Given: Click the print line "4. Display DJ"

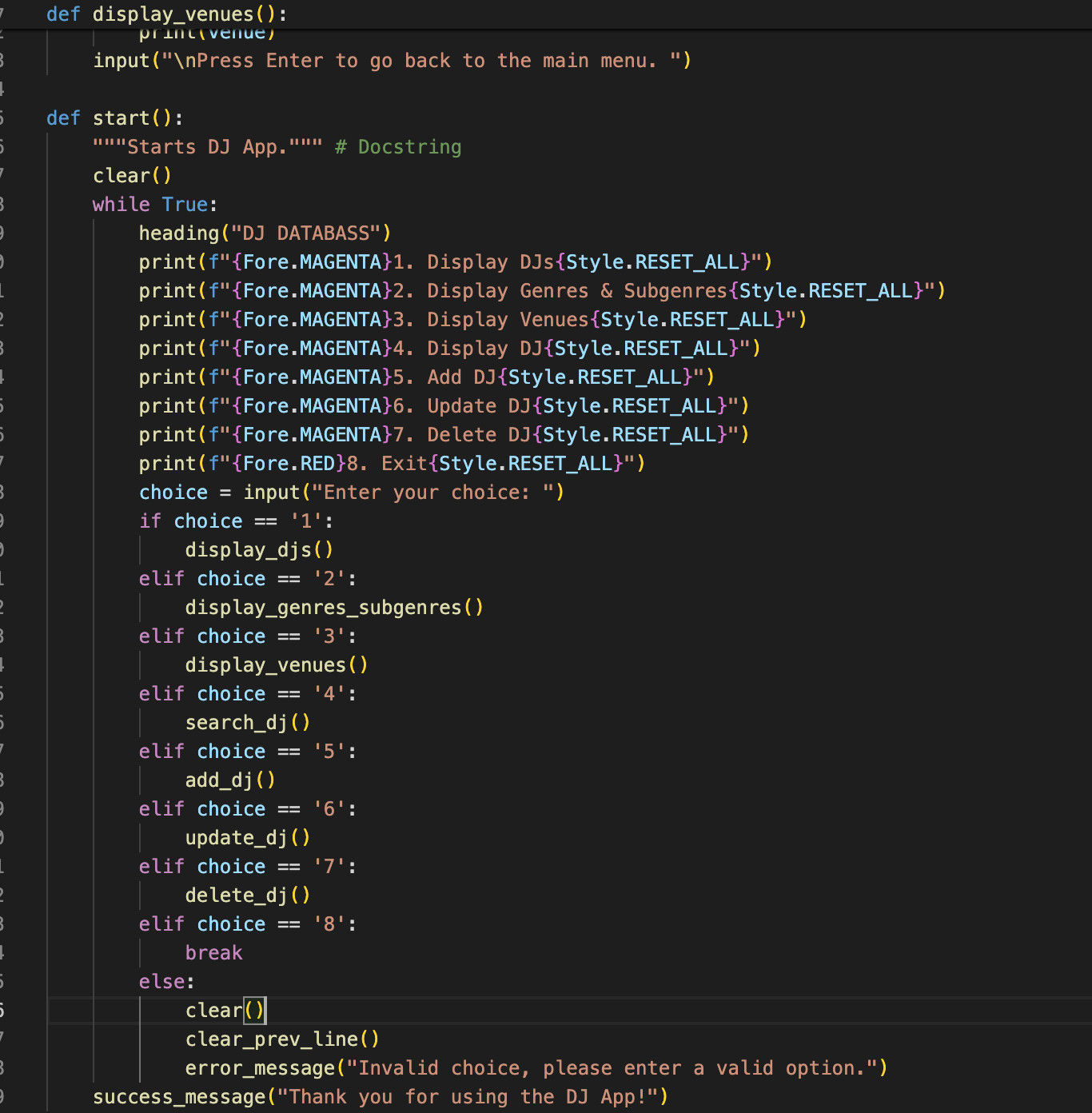Looking at the screenshot, I should click(450, 349).
